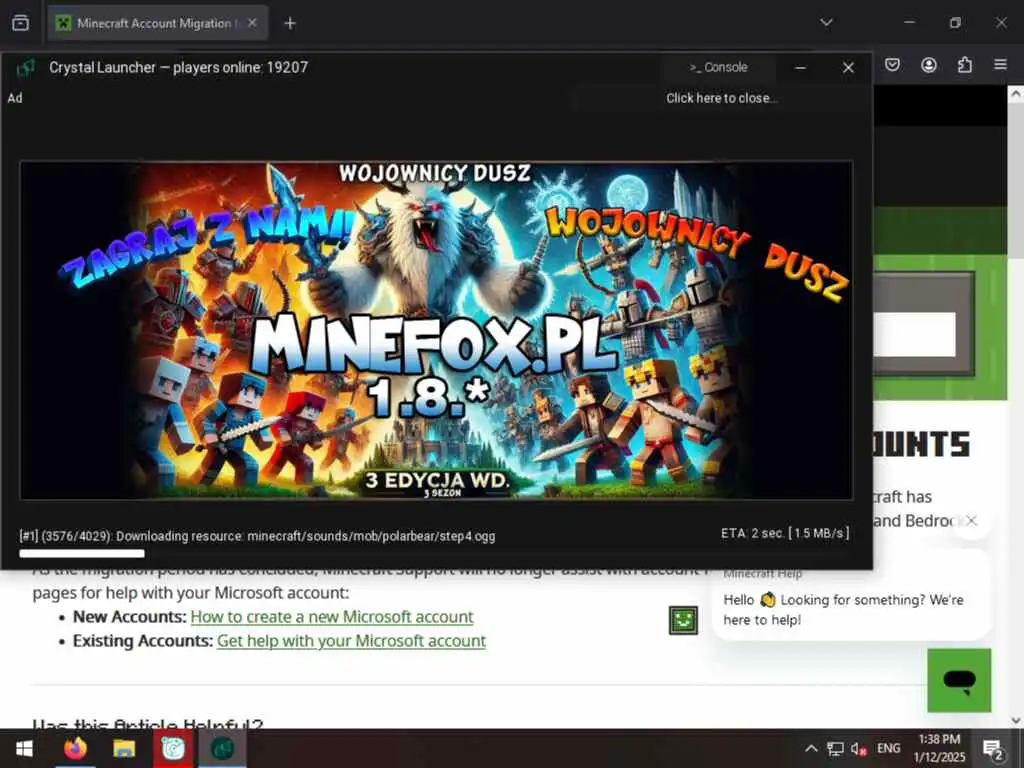Open the Firefox tab manager icon
This screenshot has width=1024, height=768.
click(x=20, y=23)
